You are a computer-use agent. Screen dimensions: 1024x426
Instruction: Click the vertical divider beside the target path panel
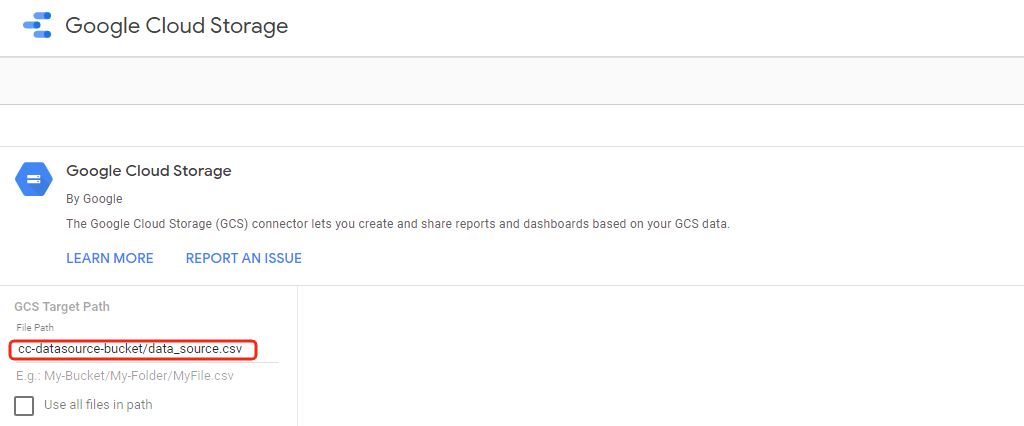tap(297, 356)
